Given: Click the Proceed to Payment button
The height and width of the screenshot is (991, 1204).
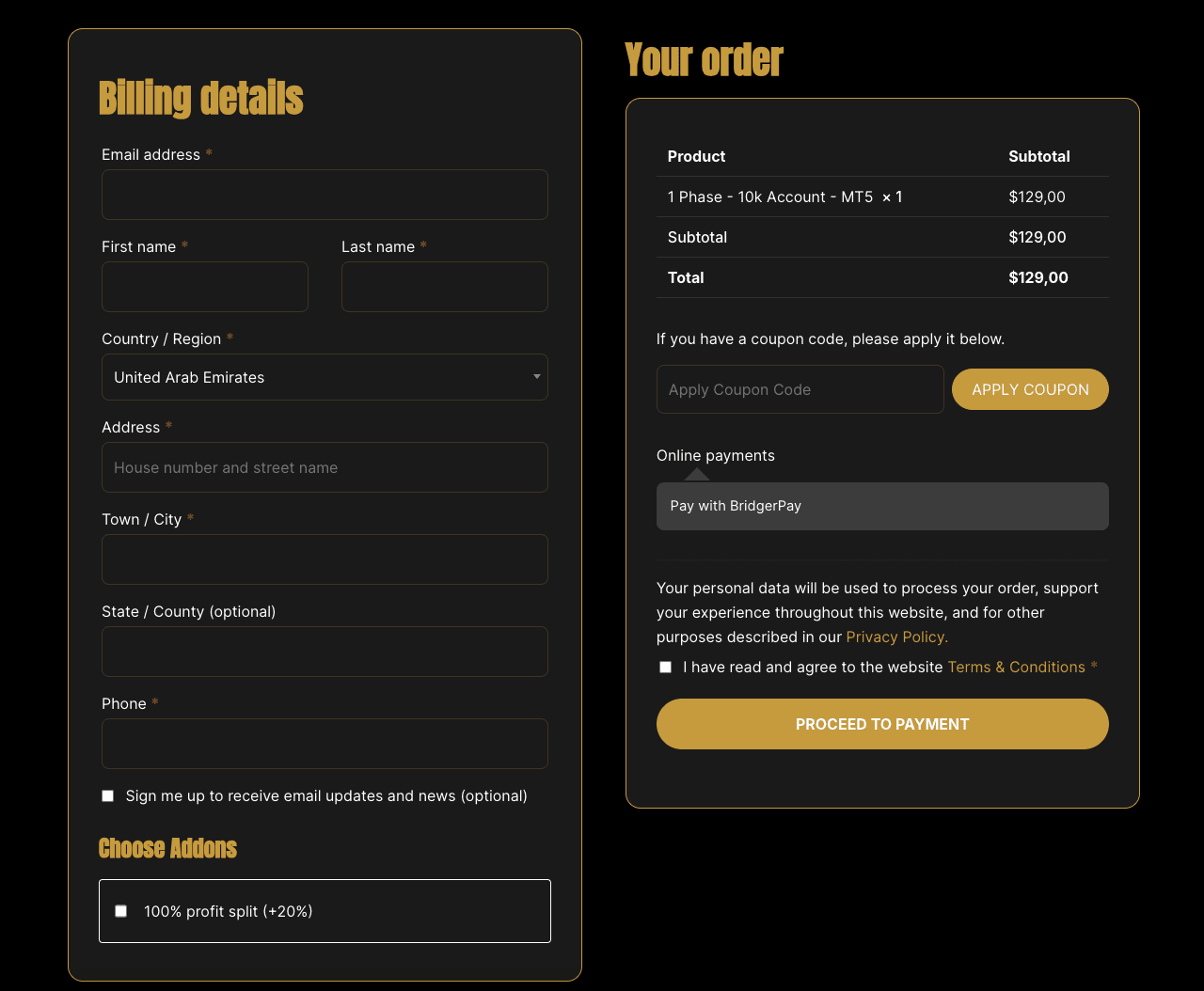Looking at the screenshot, I should (x=882, y=724).
